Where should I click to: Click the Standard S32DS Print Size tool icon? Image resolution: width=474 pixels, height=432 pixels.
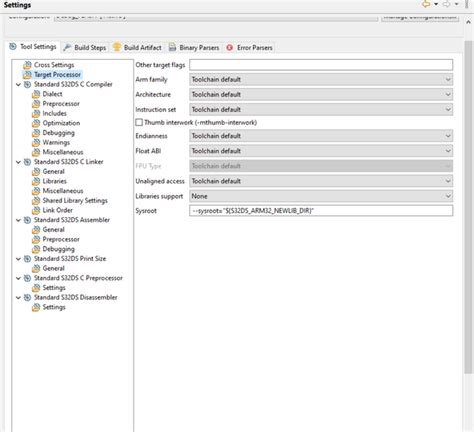tap(27, 259)
